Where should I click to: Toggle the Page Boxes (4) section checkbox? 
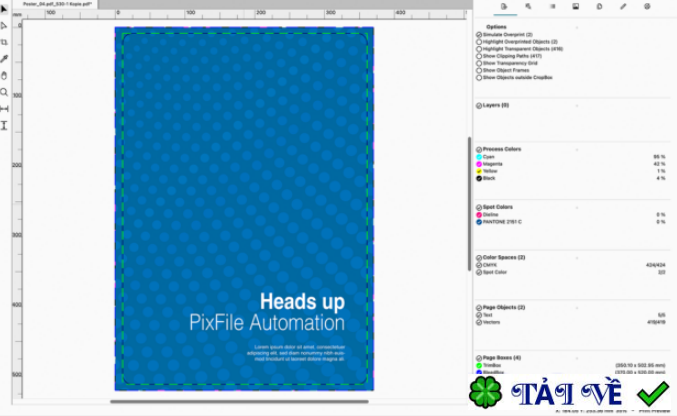[479, 358]
